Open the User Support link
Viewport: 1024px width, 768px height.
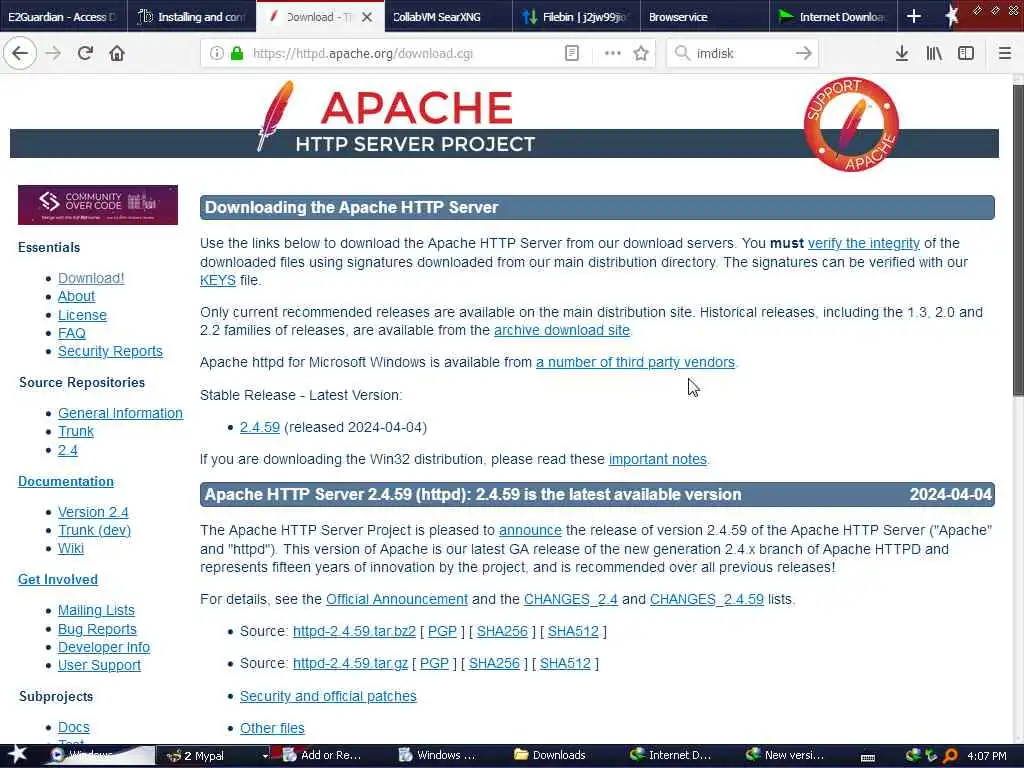click(99, 665)
